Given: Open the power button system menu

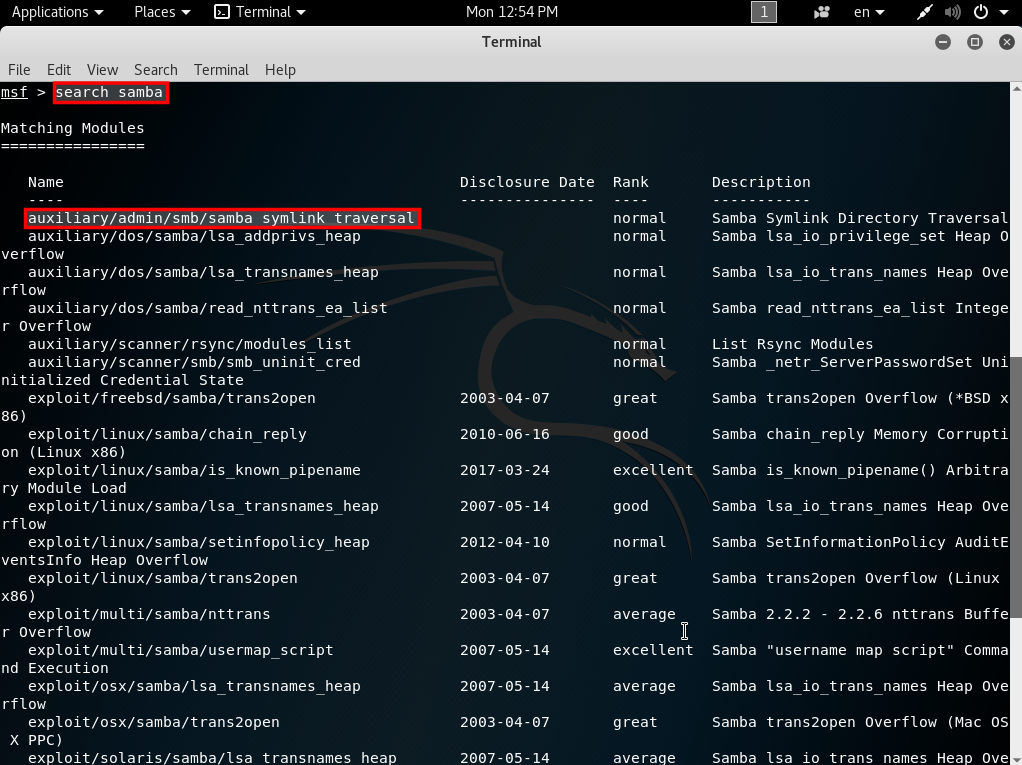Looking at the screenshot, I should coord(980,12).
